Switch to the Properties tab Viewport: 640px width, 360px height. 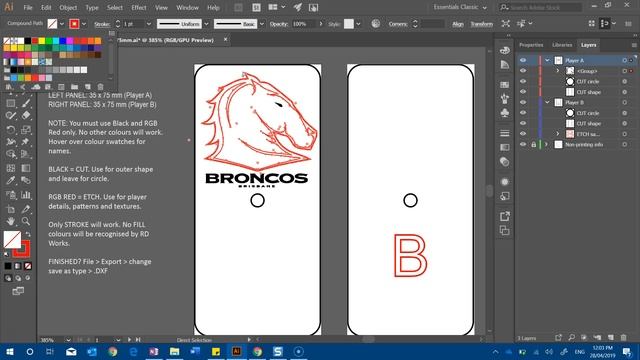click(531, 45)
